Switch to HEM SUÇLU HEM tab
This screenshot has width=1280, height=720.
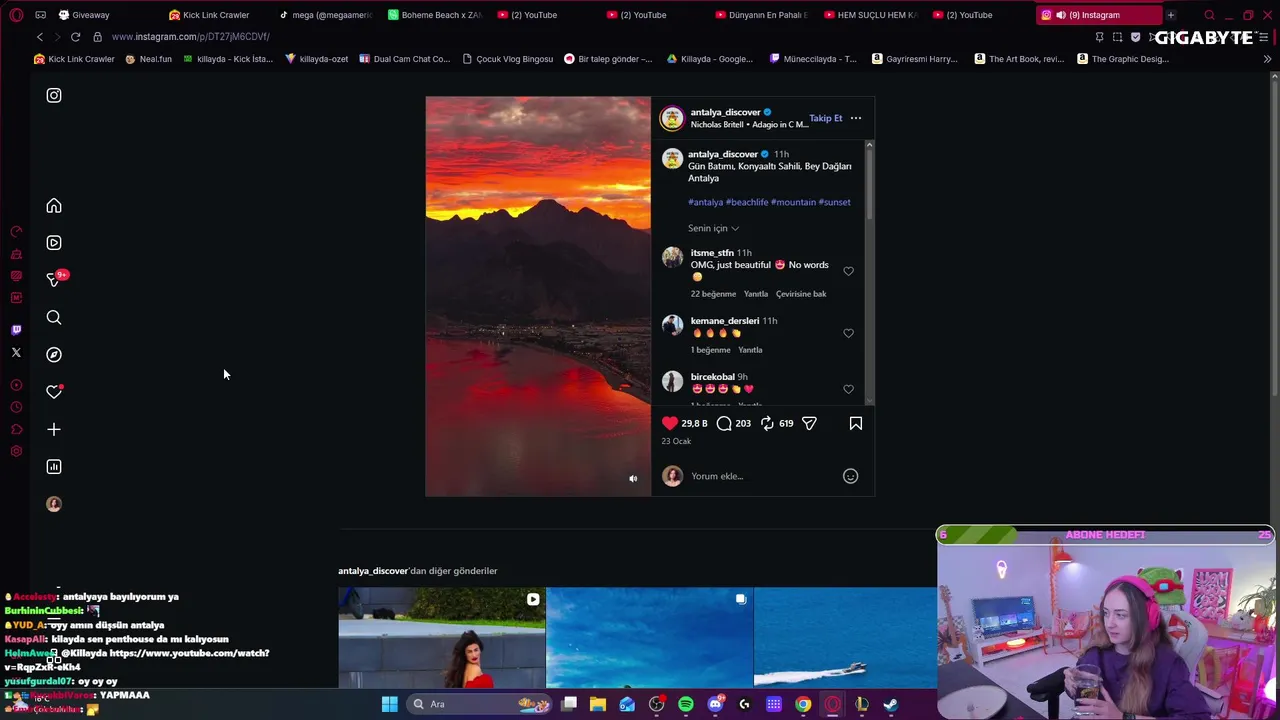(872, 15)
